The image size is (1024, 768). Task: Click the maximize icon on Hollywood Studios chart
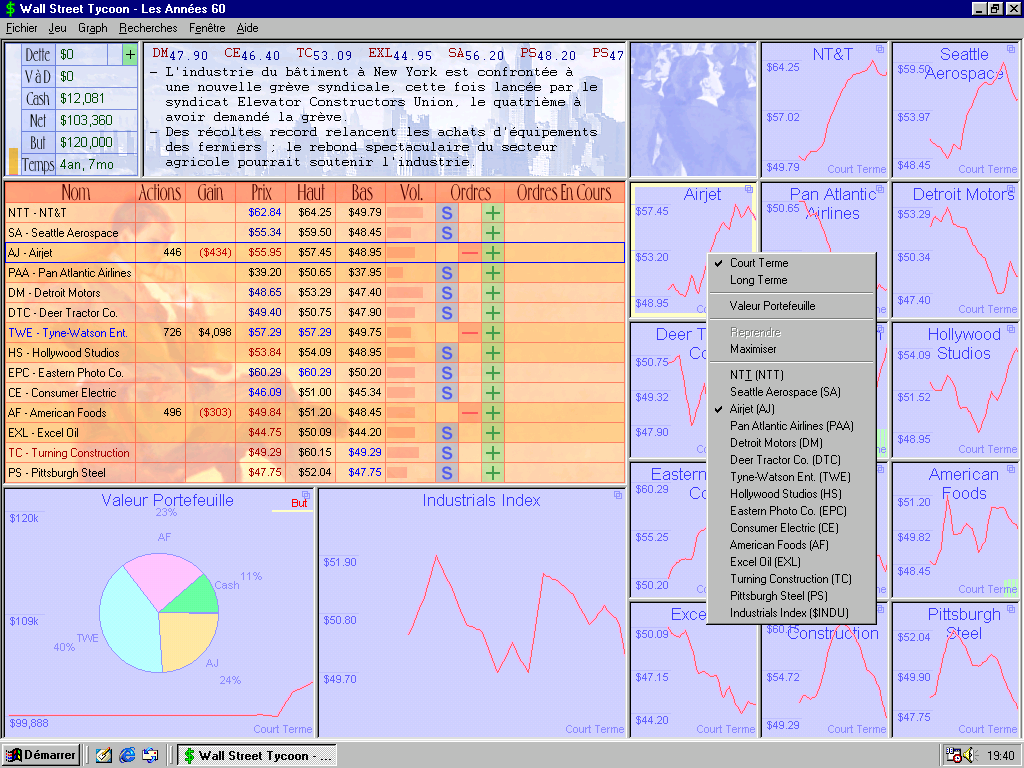1011,329
